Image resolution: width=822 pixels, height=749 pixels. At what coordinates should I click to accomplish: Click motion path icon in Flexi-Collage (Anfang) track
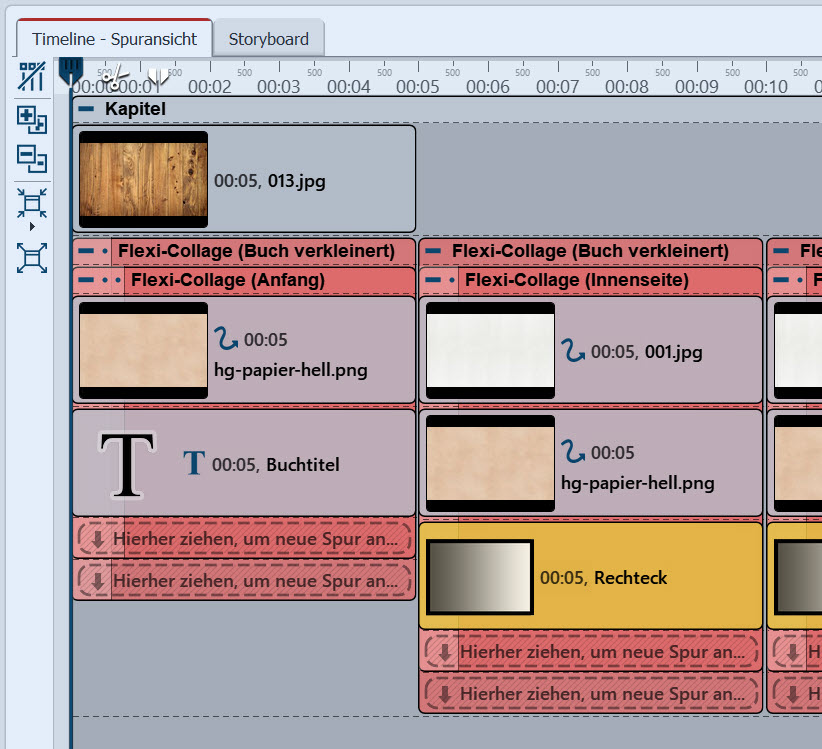[225, 340]
